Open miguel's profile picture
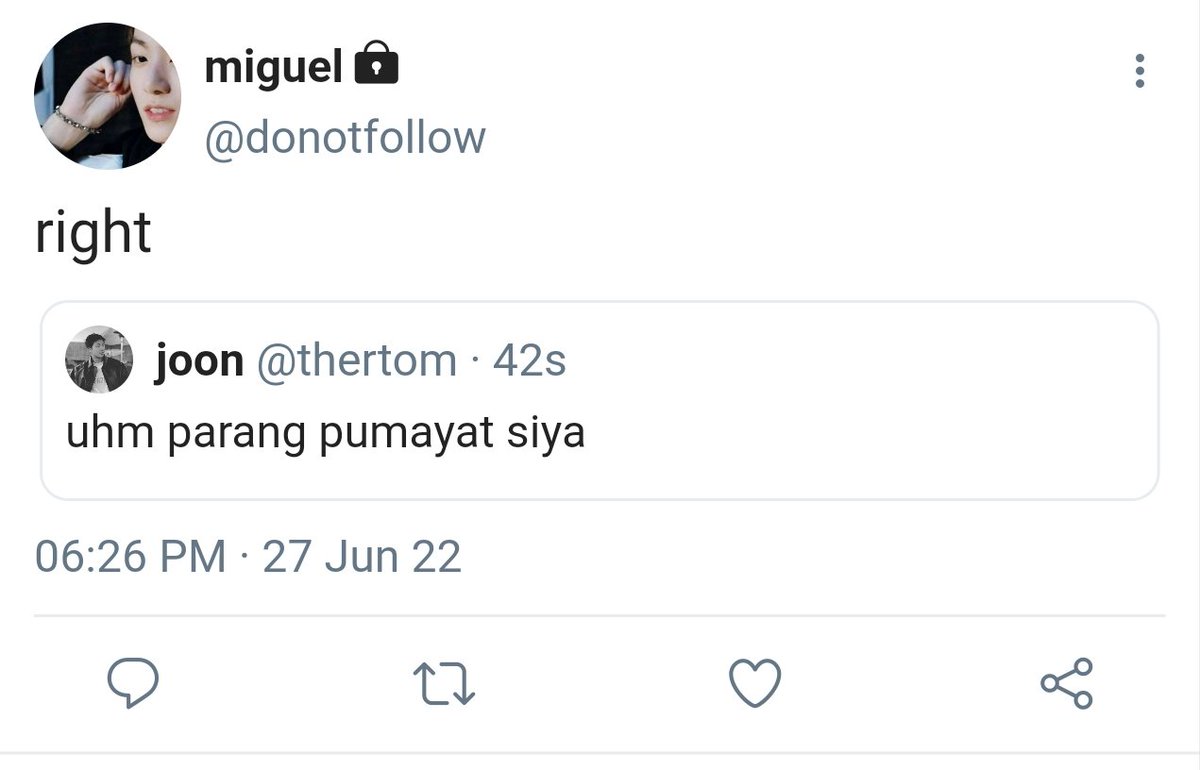 click(x=107, y=96)
